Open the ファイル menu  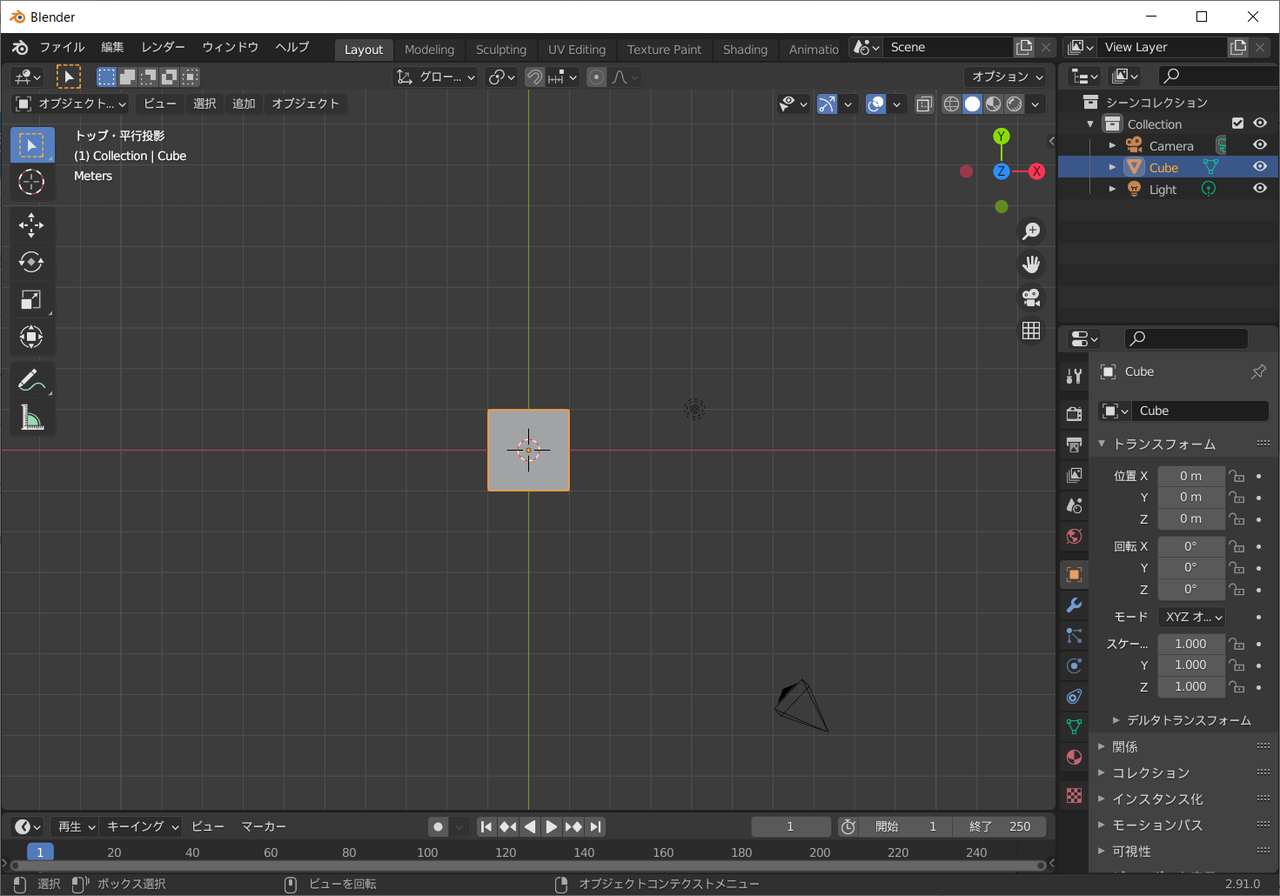pos(62,47)
